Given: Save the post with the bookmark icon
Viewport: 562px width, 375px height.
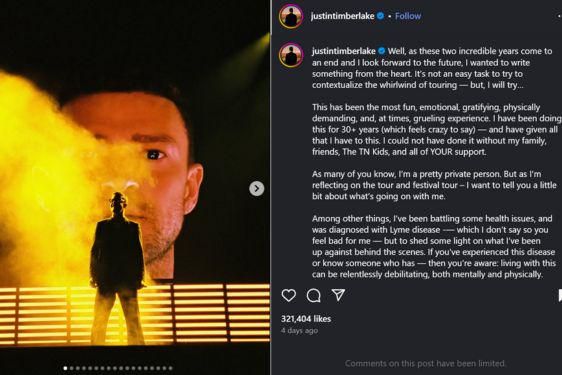Looking at the screenshot, I should point(559,296).
